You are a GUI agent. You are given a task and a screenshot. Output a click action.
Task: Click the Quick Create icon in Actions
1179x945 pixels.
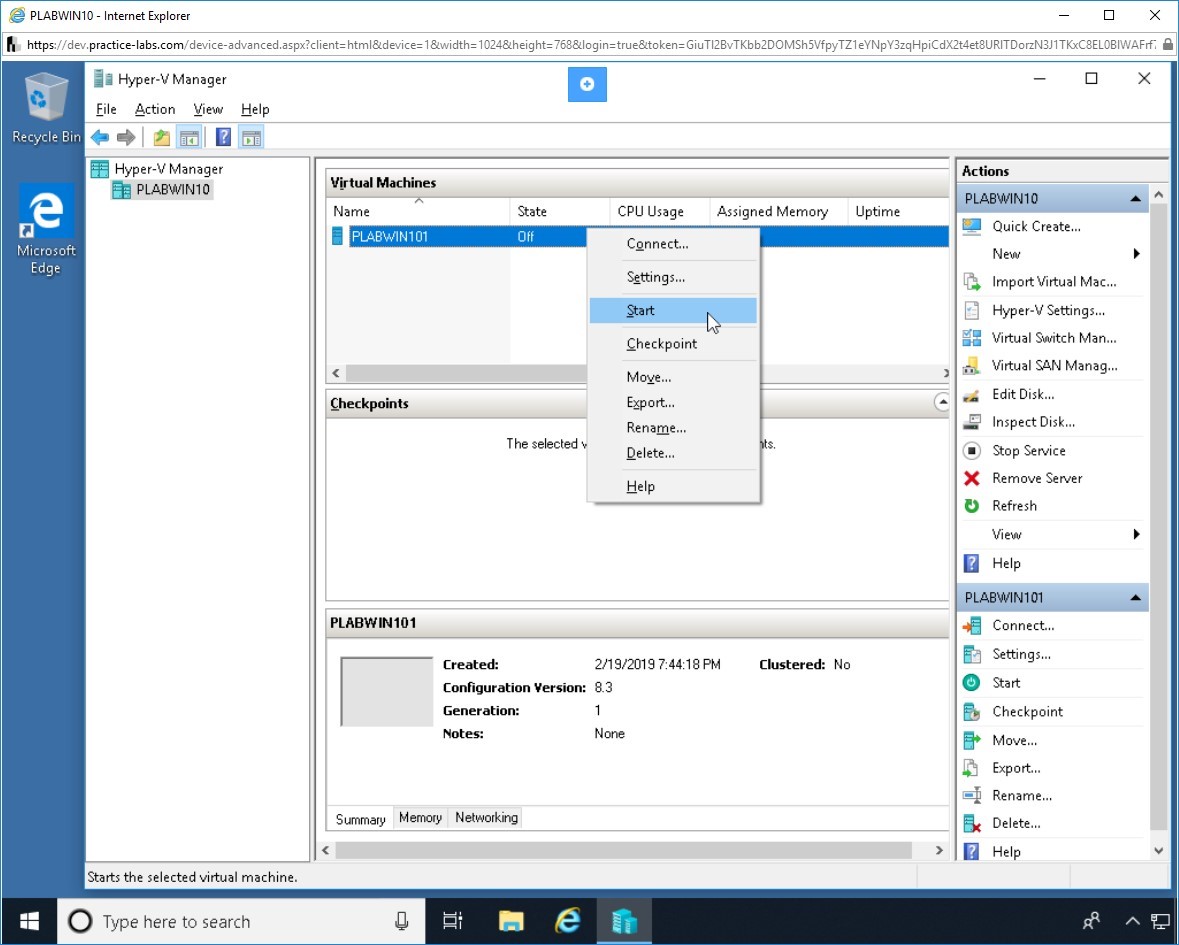coord(971,226)
